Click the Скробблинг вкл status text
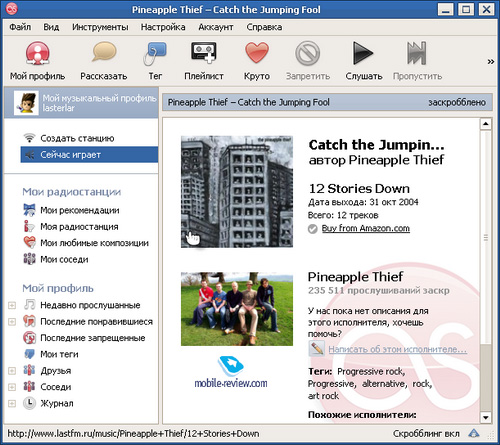 (x=426, y=433)
